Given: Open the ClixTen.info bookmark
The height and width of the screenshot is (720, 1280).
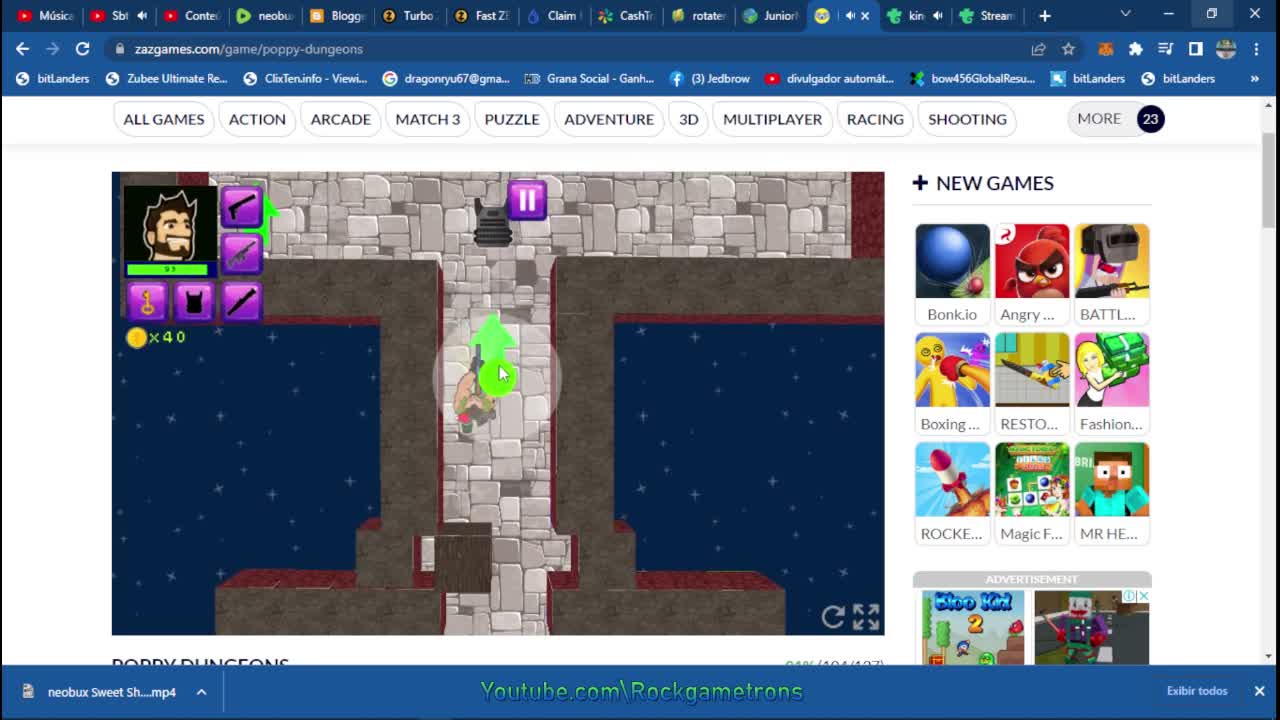Looking at the screenshot, I should pyautogui.click(x=305, y=78).
